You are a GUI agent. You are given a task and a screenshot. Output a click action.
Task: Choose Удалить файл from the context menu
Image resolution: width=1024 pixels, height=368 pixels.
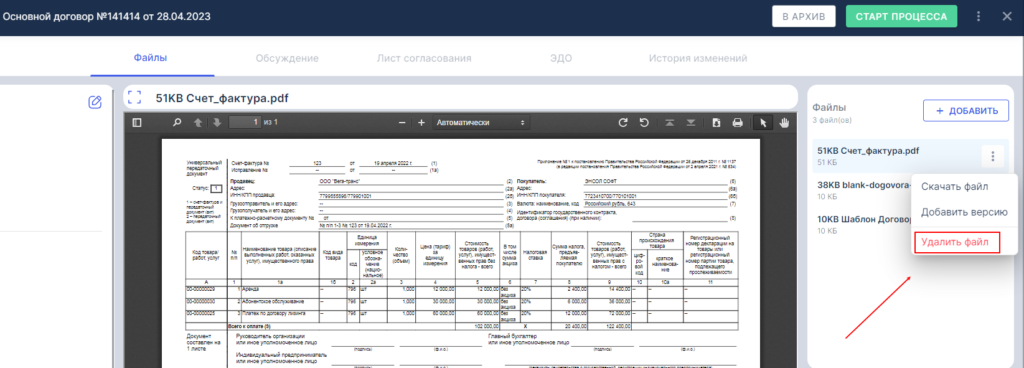tap(956, 243)
